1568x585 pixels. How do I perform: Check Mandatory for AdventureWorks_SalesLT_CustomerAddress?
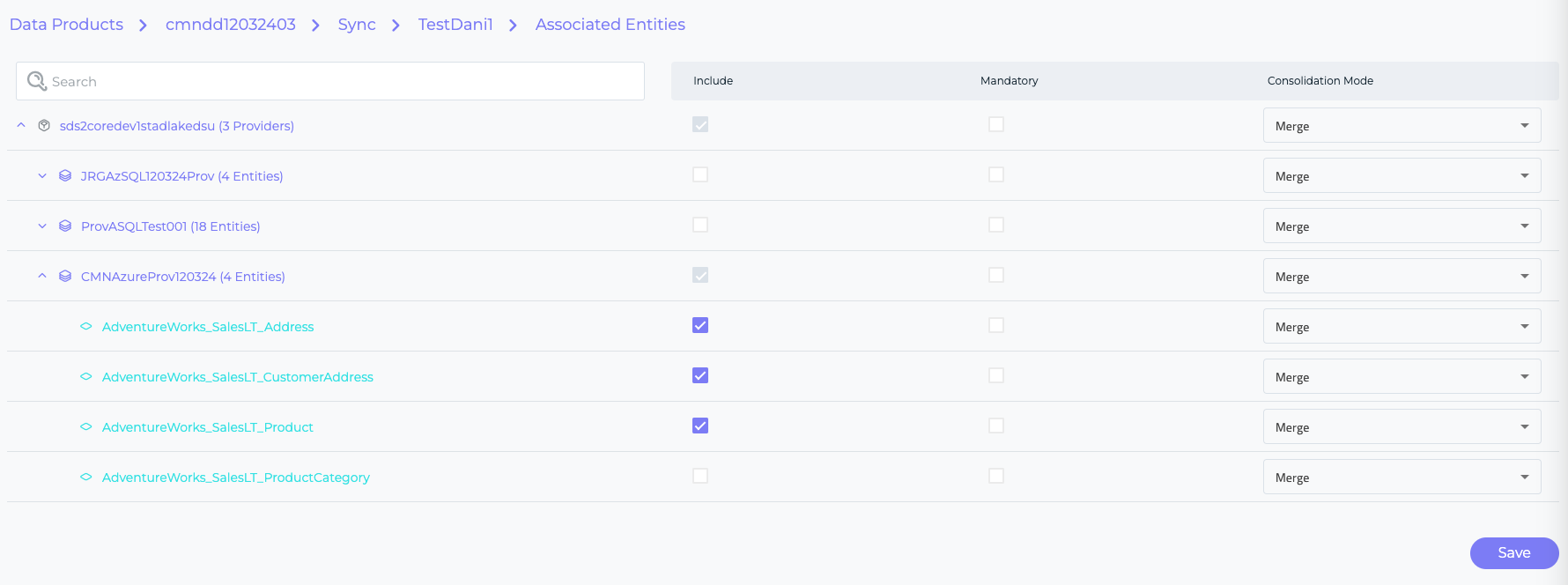[996, 376]
